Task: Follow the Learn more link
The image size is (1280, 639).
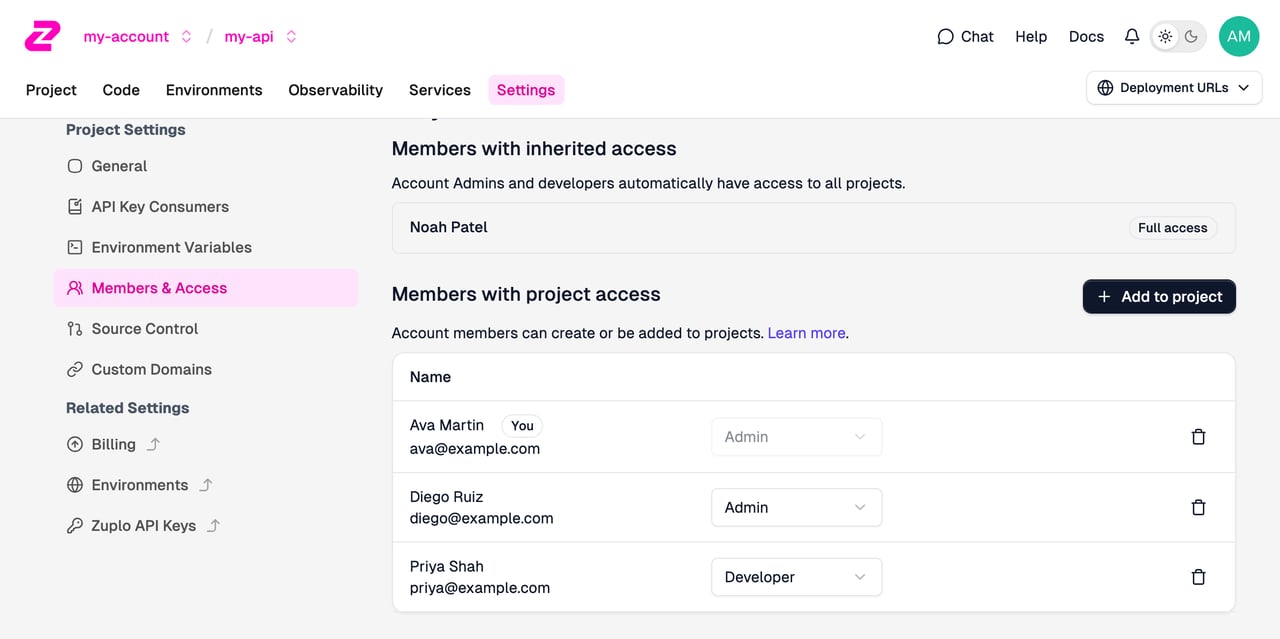Action: (806, 333)
